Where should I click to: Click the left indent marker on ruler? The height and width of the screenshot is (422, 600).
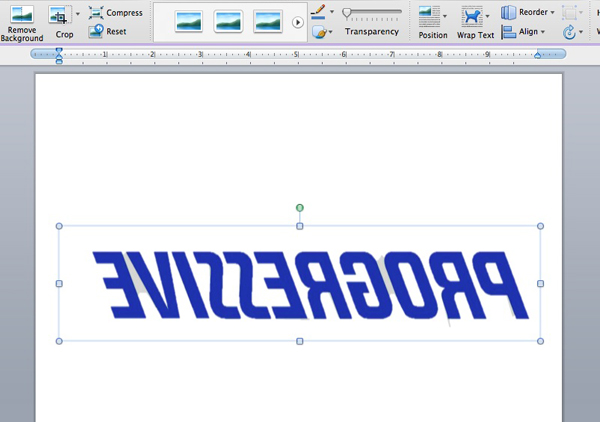pyautogui.click(x=59, y=55)
